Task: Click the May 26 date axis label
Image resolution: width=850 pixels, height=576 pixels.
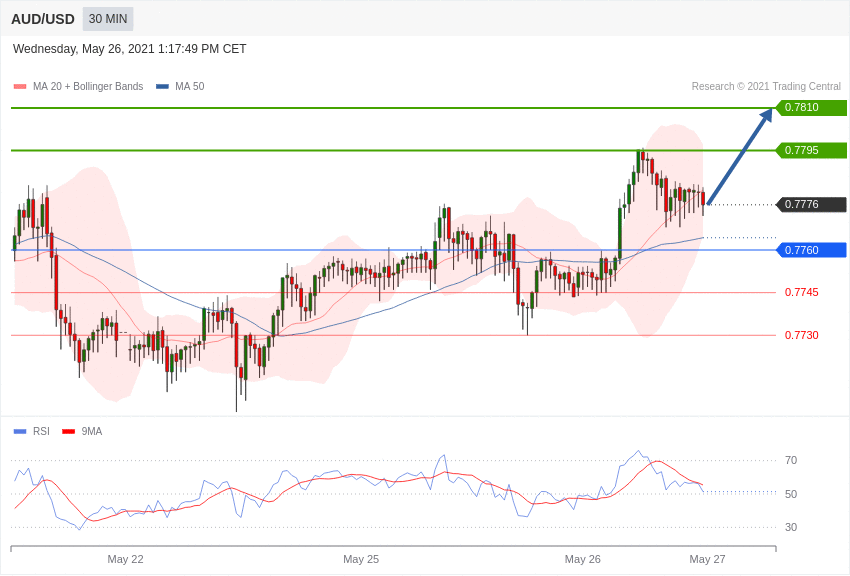Action: [583, 559]
